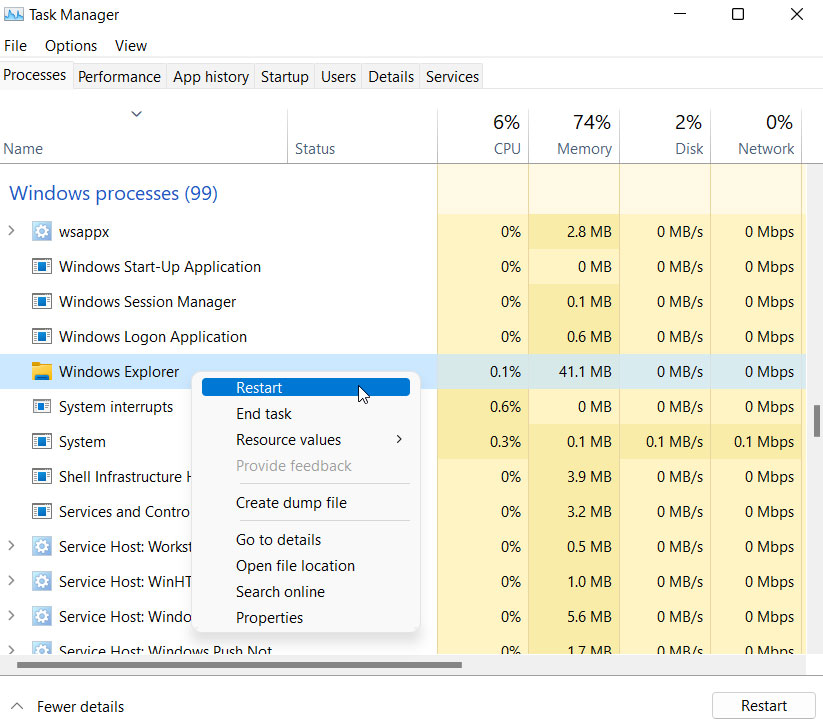Screen dimensions: 823x727
Task: Open the Options menu
Action: click(x=70, y=45)
